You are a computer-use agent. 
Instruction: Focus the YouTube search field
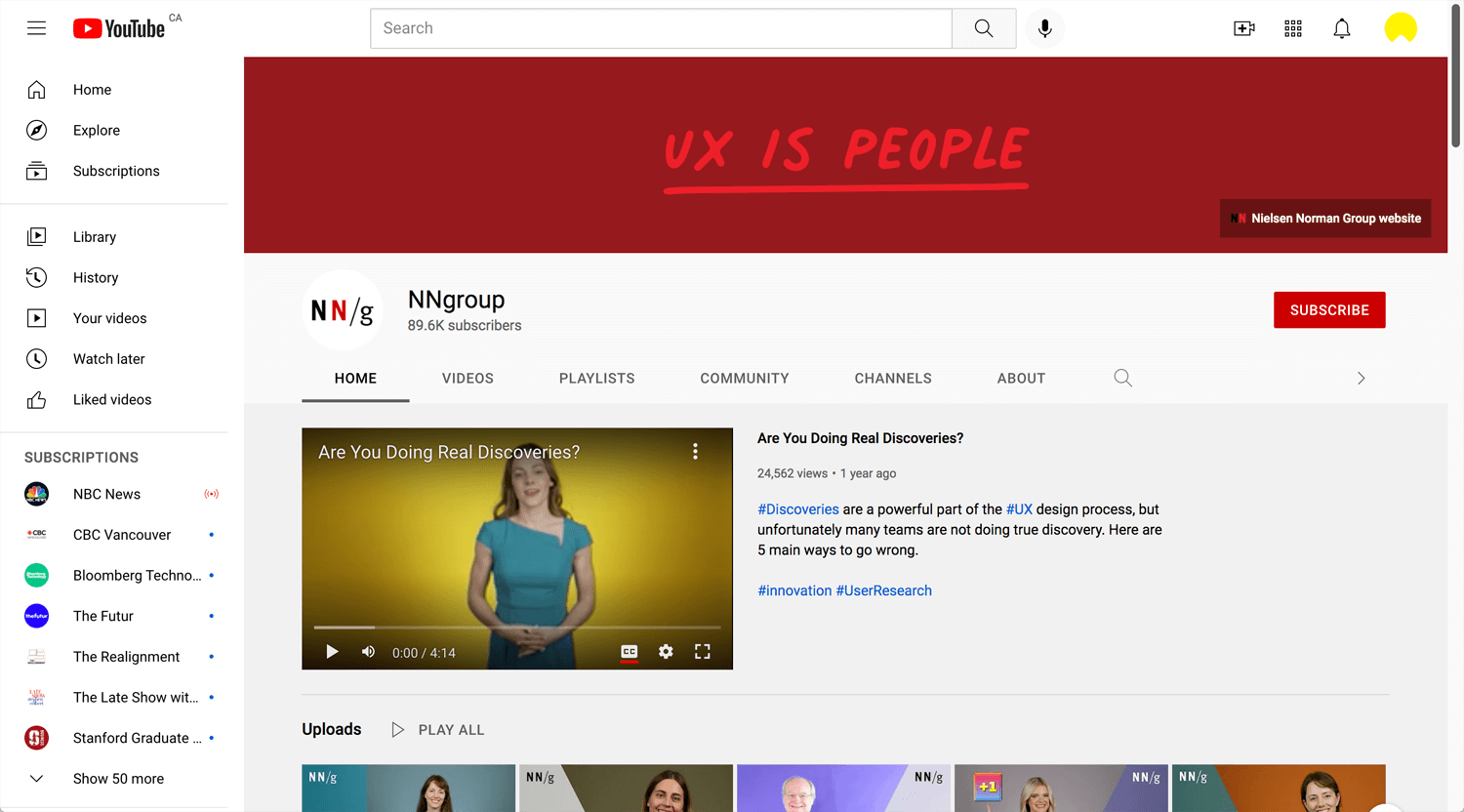[x=661, y=28]
